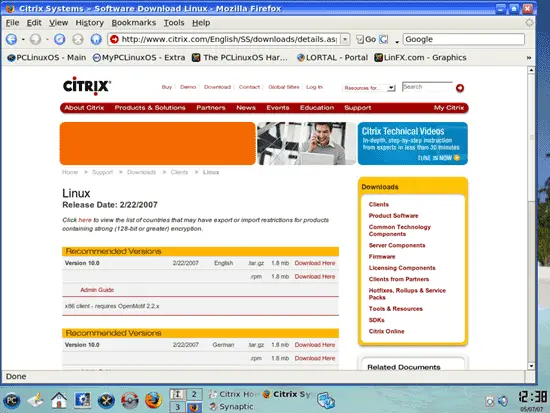Launch the red swirl application in taskbar
Image resolution: width=550 pixels, height=413 pixels.
click(130, 400)
